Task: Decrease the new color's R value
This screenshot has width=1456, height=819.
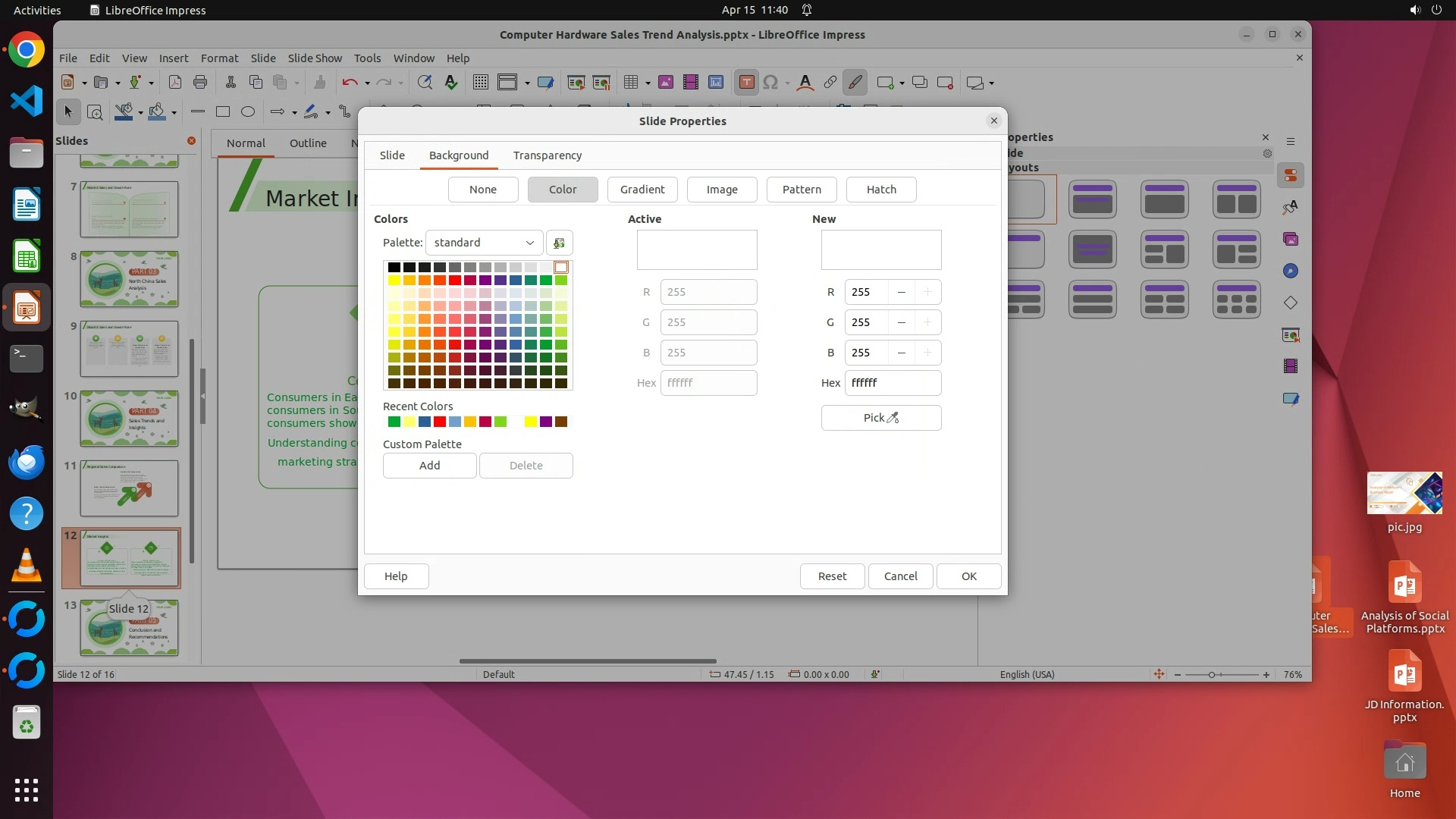Action: [901, 292]
